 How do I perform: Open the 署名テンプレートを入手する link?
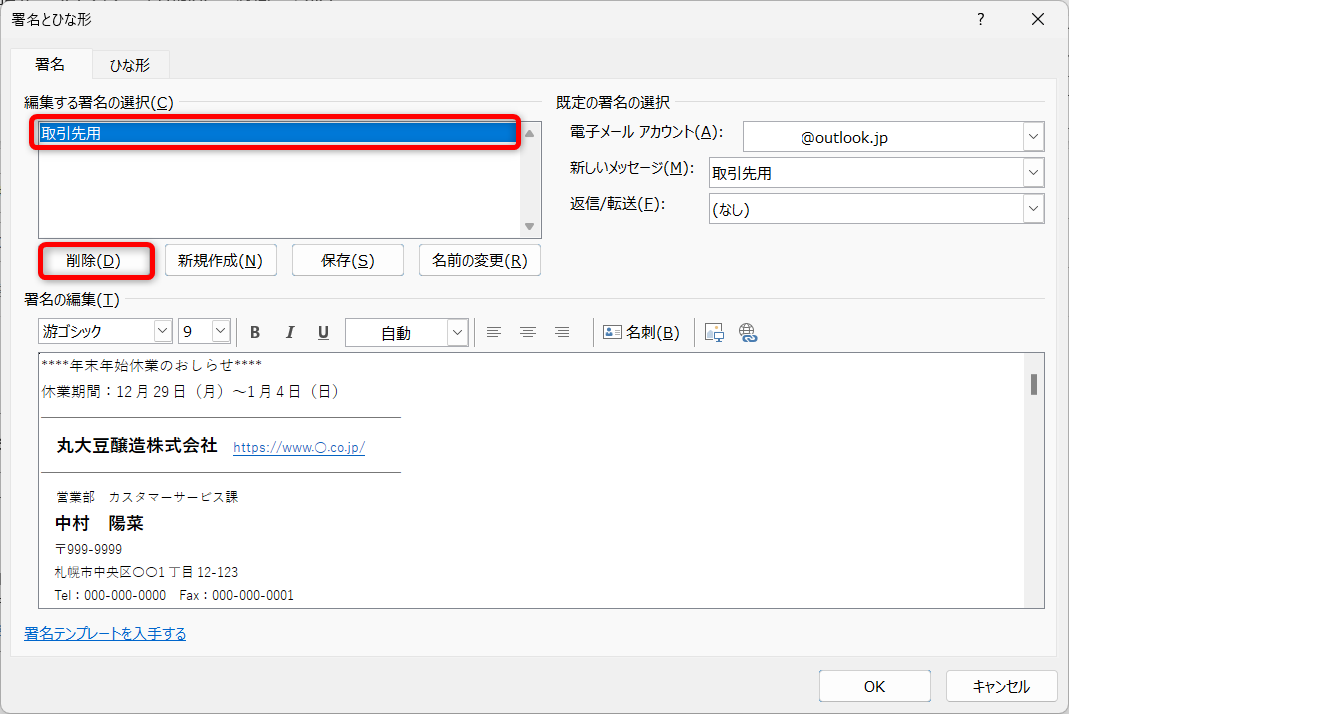coord(105,634)
